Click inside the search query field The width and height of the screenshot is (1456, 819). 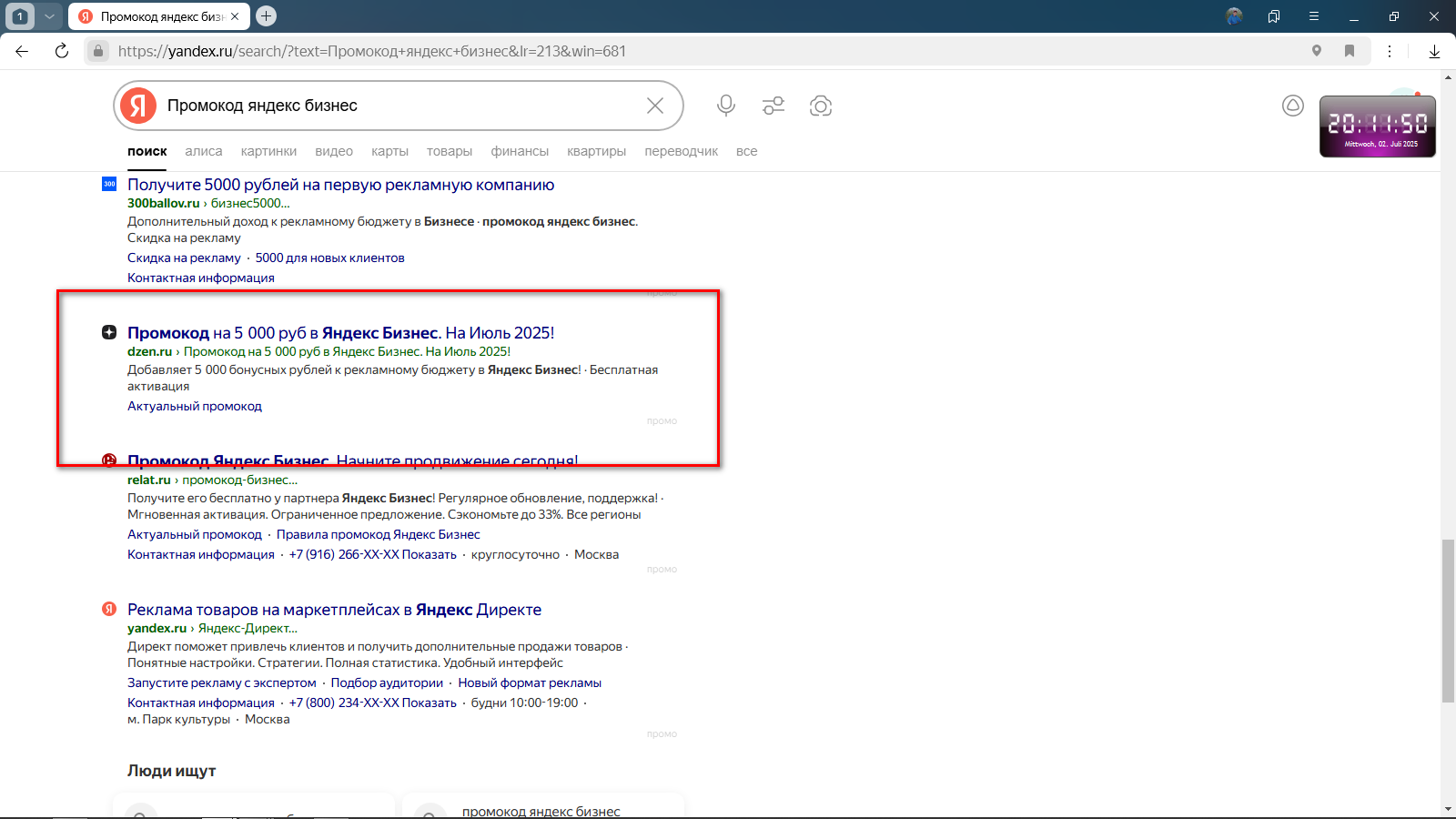tap(400, 106)
